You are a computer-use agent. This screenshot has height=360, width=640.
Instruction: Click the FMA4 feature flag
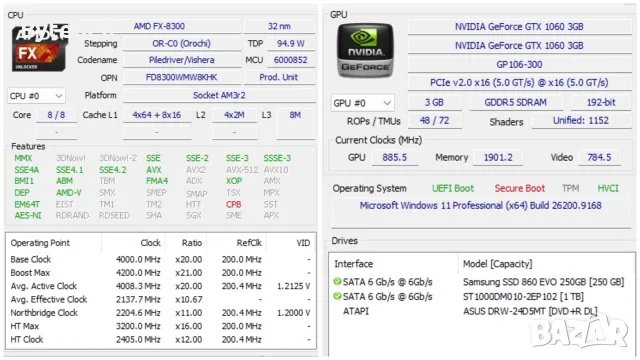157,181
